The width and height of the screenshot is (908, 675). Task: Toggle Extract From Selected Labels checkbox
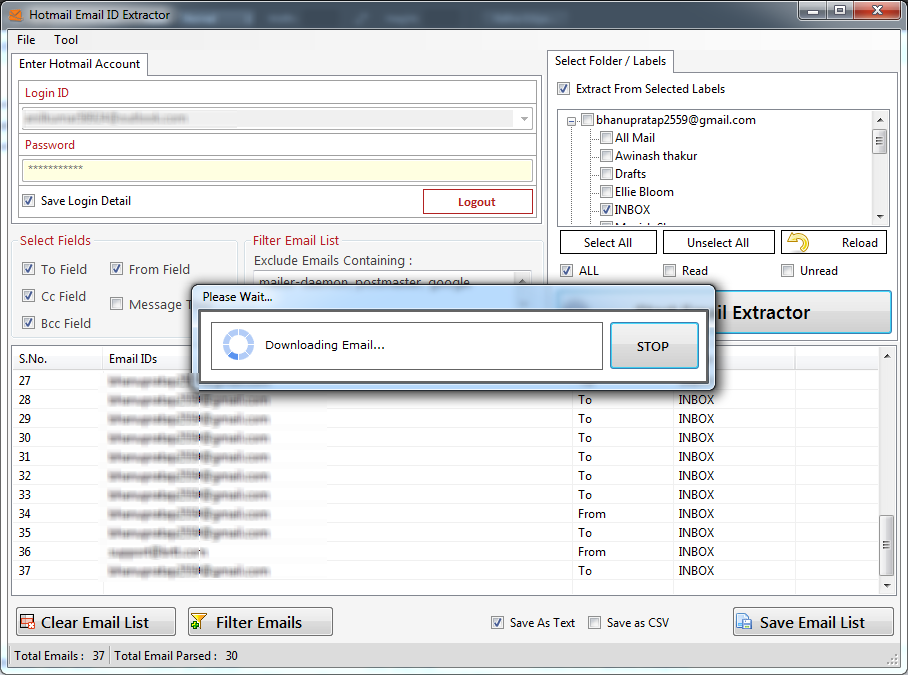point(563,89)
